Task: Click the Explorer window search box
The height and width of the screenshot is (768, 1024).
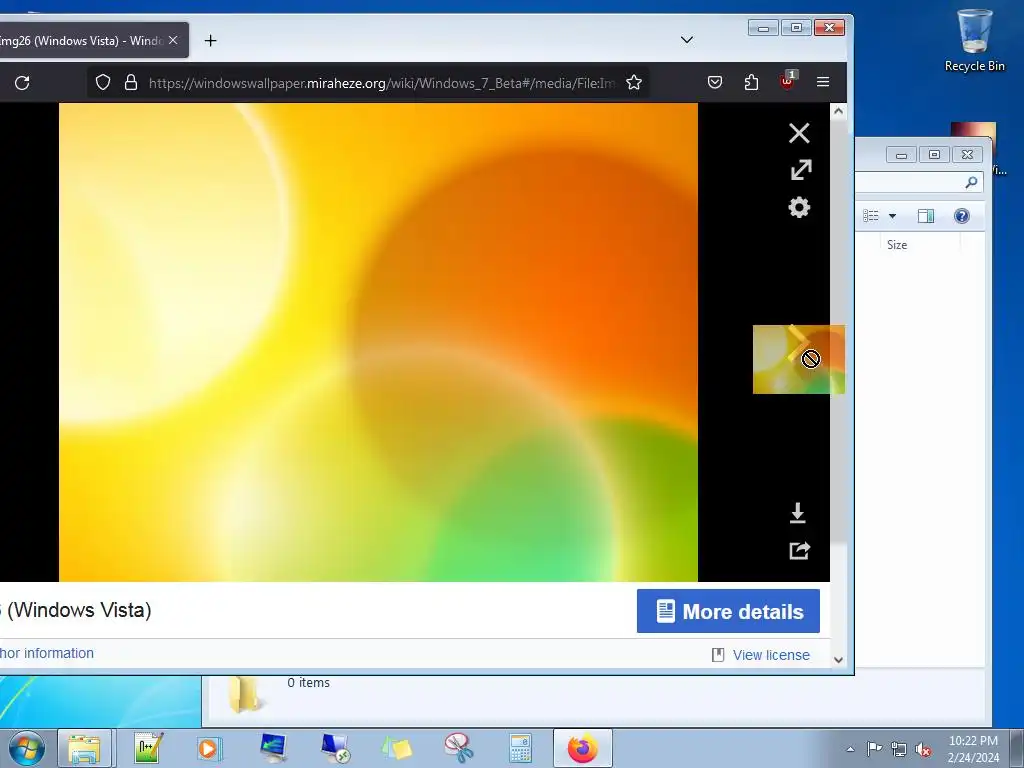Action: click(x=920, y=182)
